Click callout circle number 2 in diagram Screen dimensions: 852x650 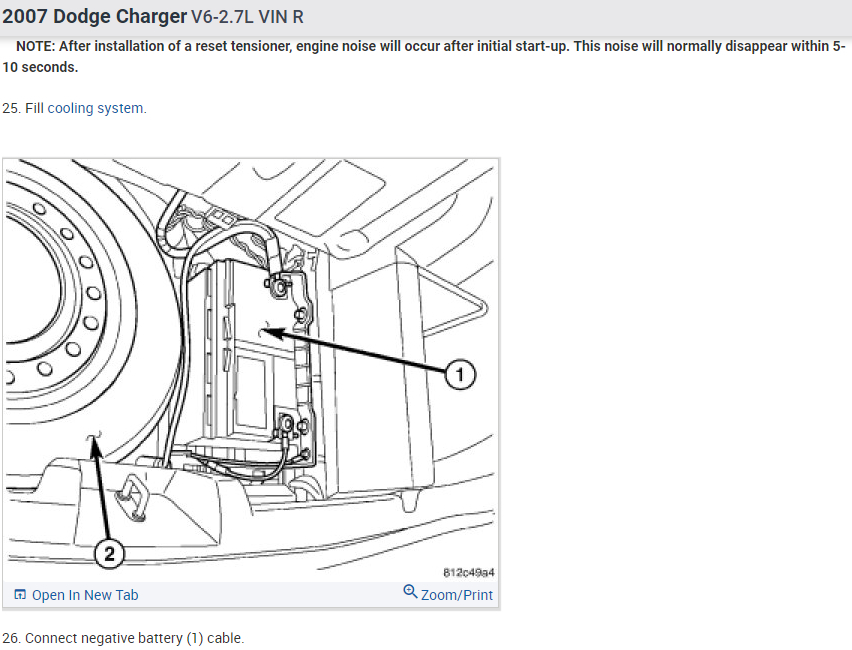[x=109, y=554]
